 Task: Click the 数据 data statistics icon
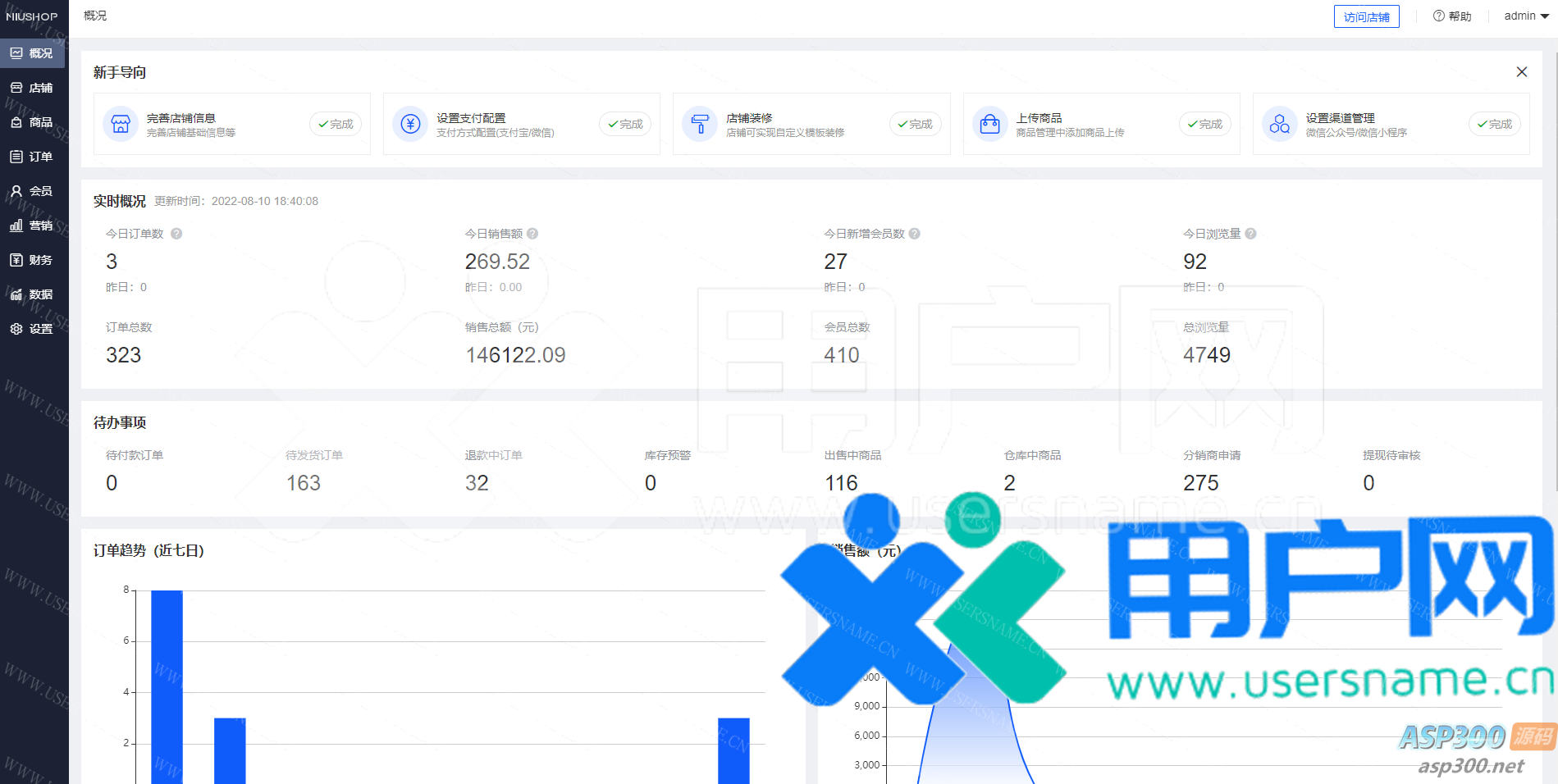point(16,294)
